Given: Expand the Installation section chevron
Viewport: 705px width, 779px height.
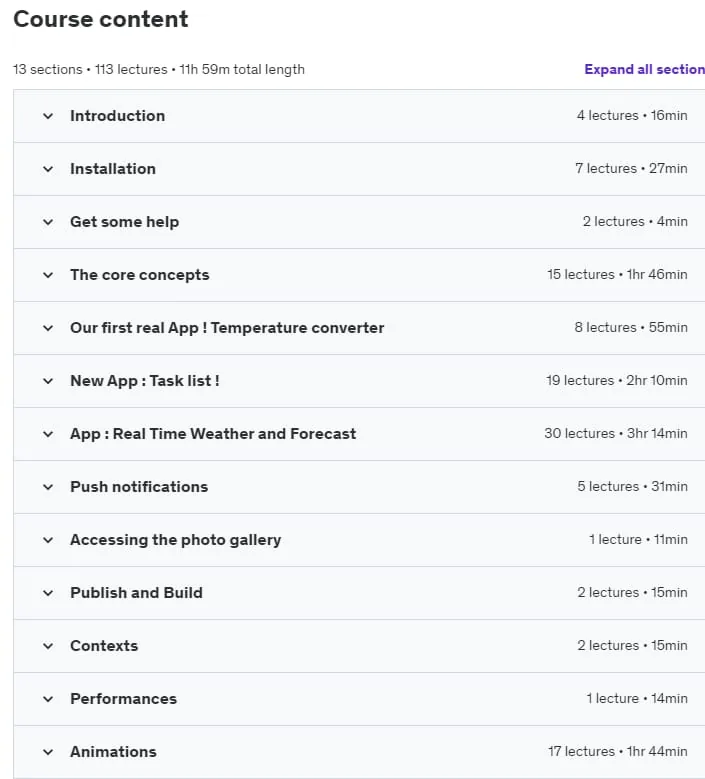Looking at the screenshot, I should coord(48,169).
